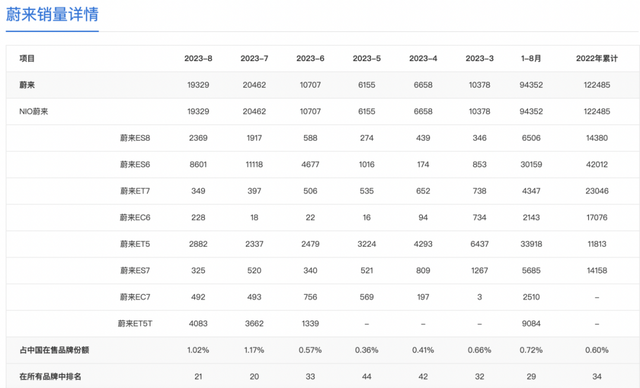640x388 pixels.
Task: Open the 蔚来EC6 model link
Action: tap(135, 217)
